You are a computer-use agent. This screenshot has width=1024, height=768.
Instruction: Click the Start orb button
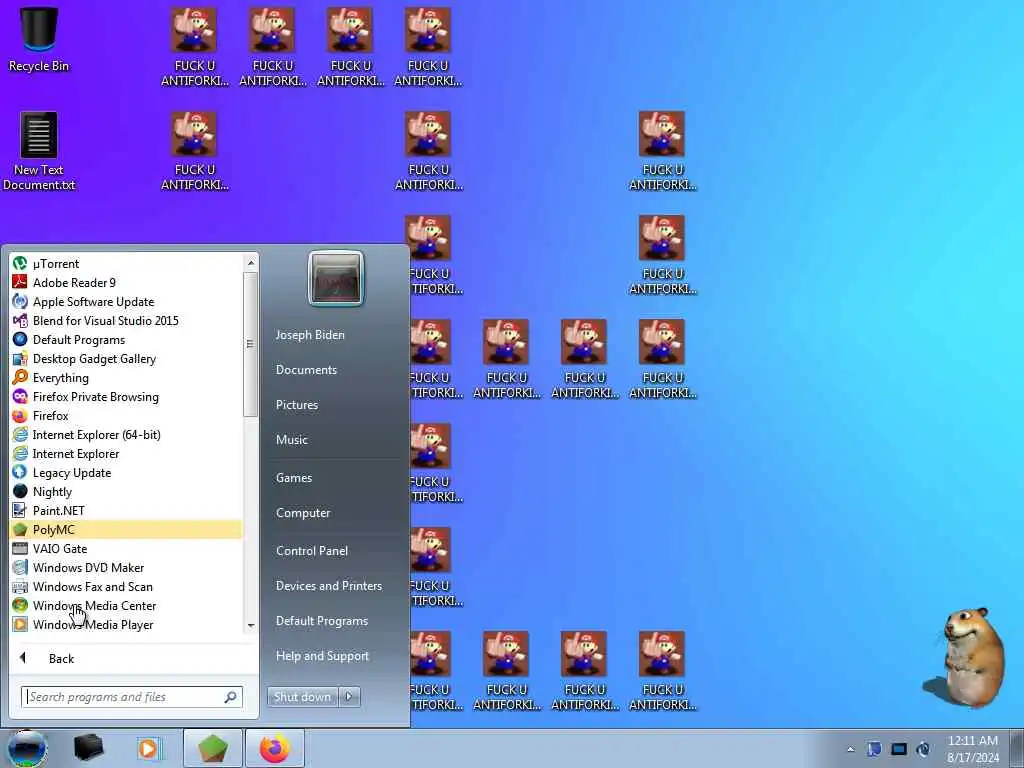(x=27, y=748)
